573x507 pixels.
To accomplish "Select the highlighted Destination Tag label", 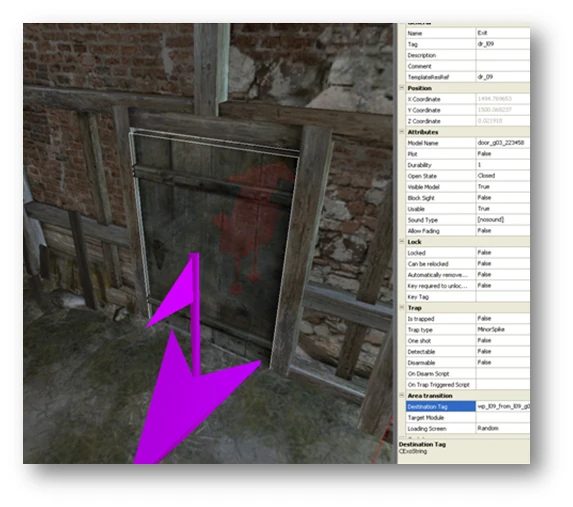I will pos(441,406).
